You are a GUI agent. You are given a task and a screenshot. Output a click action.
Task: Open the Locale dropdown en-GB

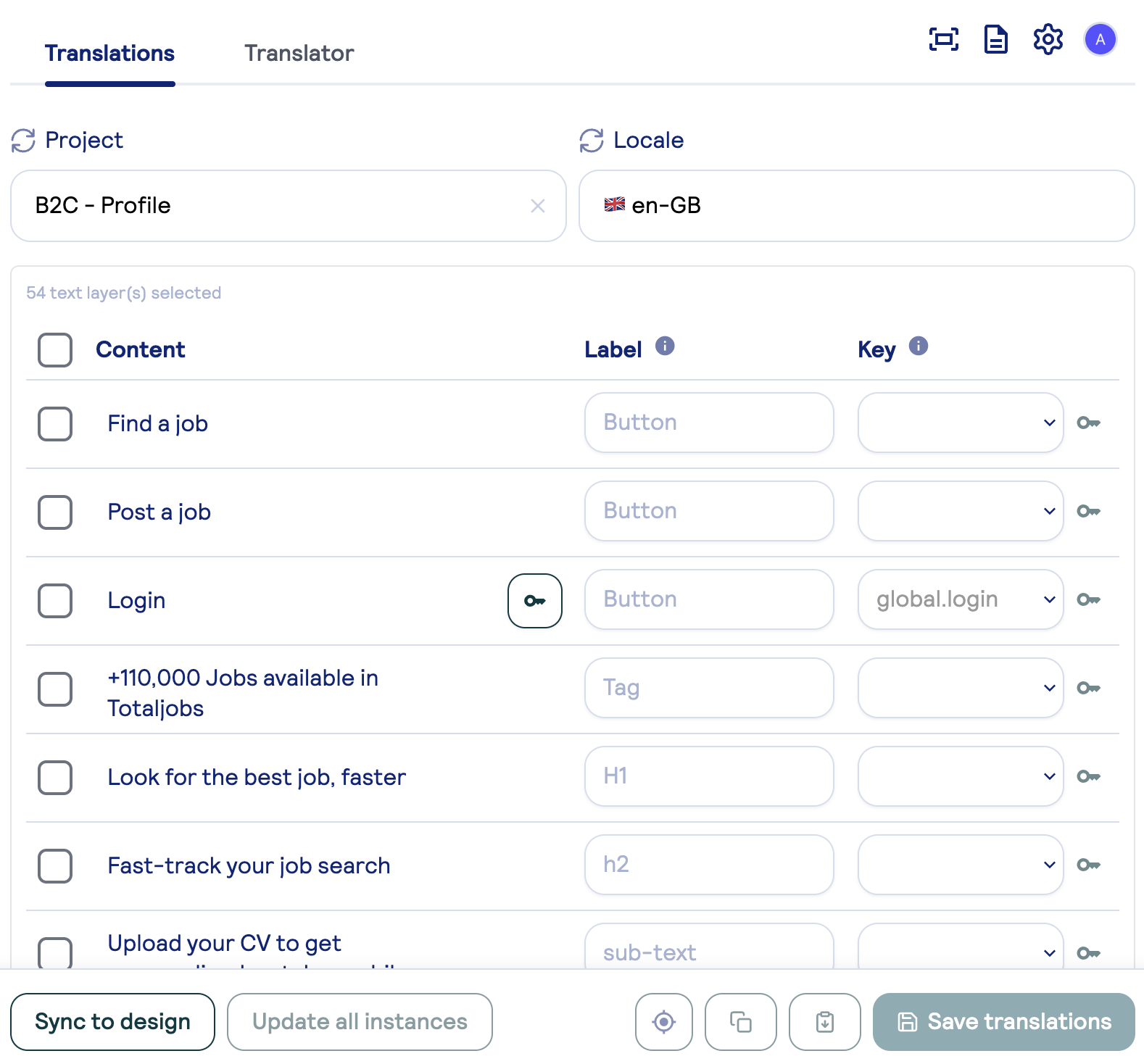tap(857, 206)
